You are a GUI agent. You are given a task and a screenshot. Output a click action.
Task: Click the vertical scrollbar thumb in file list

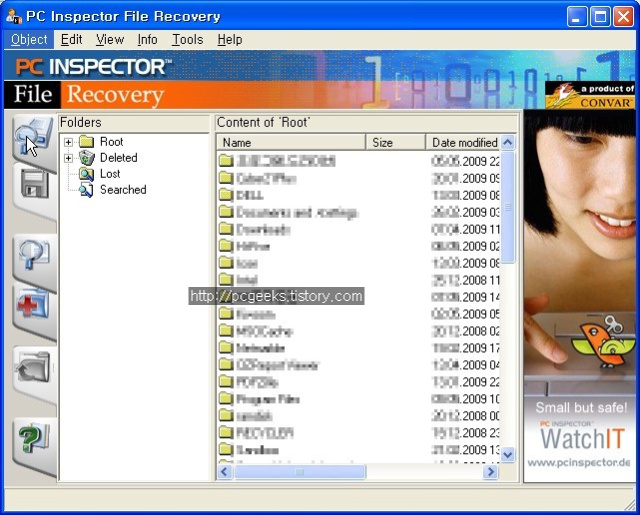pyautogui.click(x=508, y=208)
